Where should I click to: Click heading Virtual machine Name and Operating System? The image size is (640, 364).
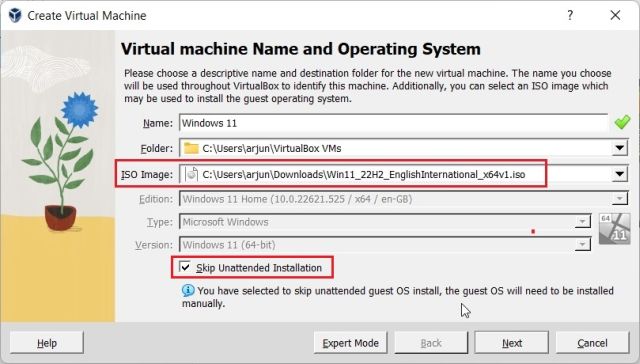click(x=301, y=49)
